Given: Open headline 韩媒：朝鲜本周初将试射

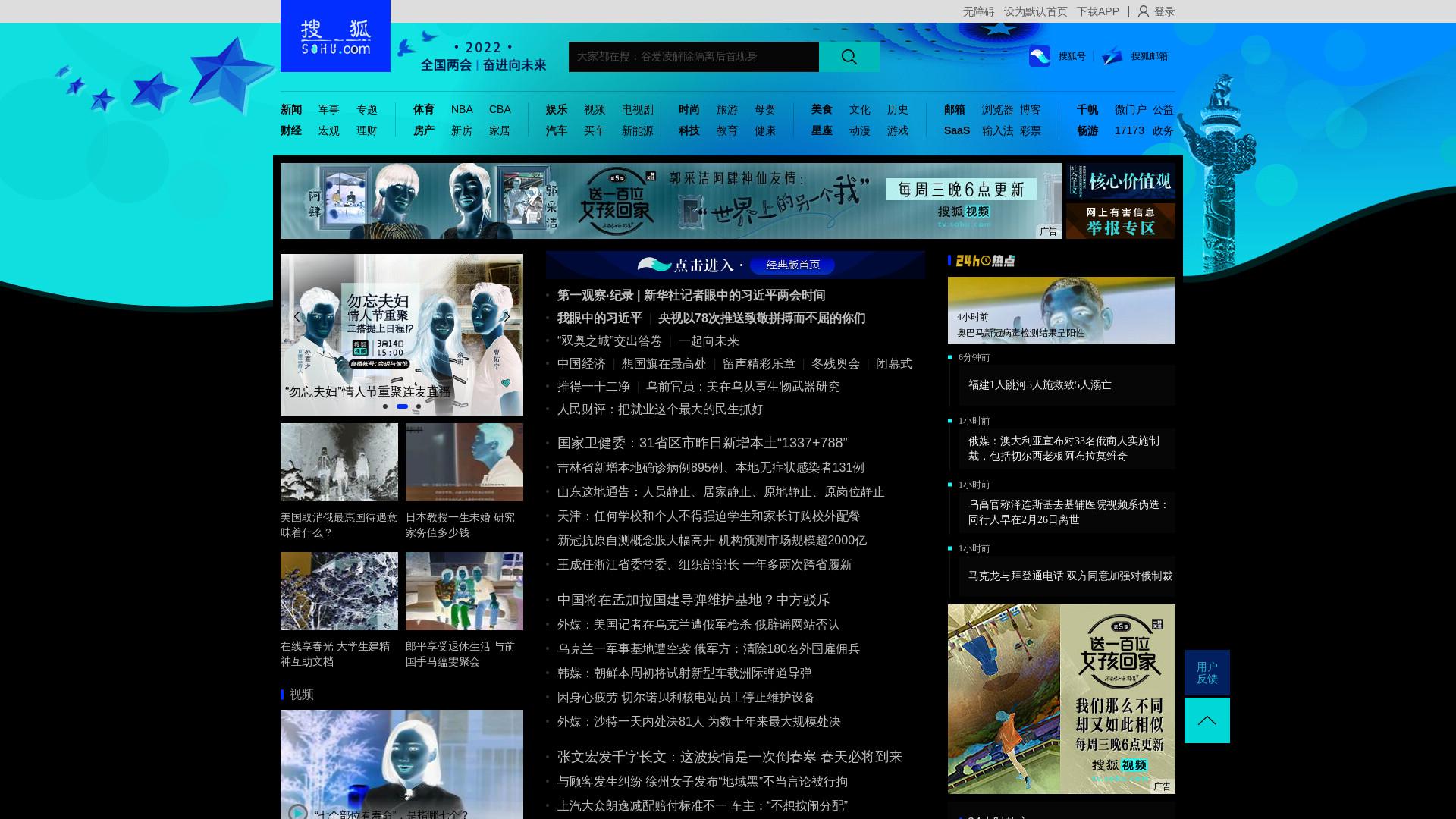Looking at the screenshot, I should [x=684, y=673].
